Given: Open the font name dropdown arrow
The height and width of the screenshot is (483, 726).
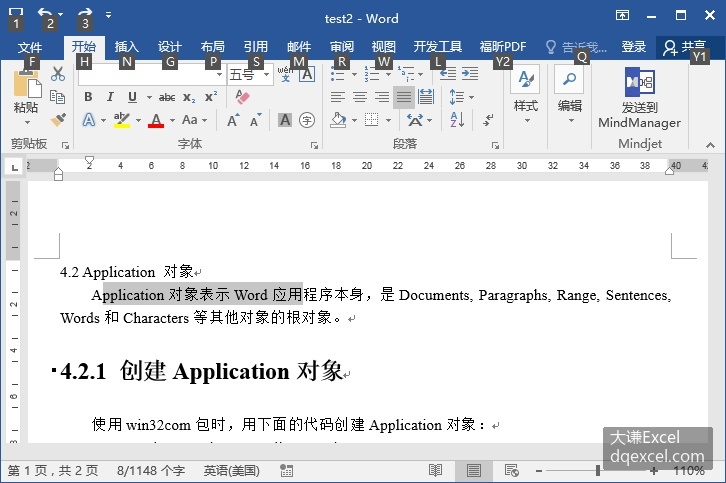Looking at the screenshot, I should click(219, 74).
